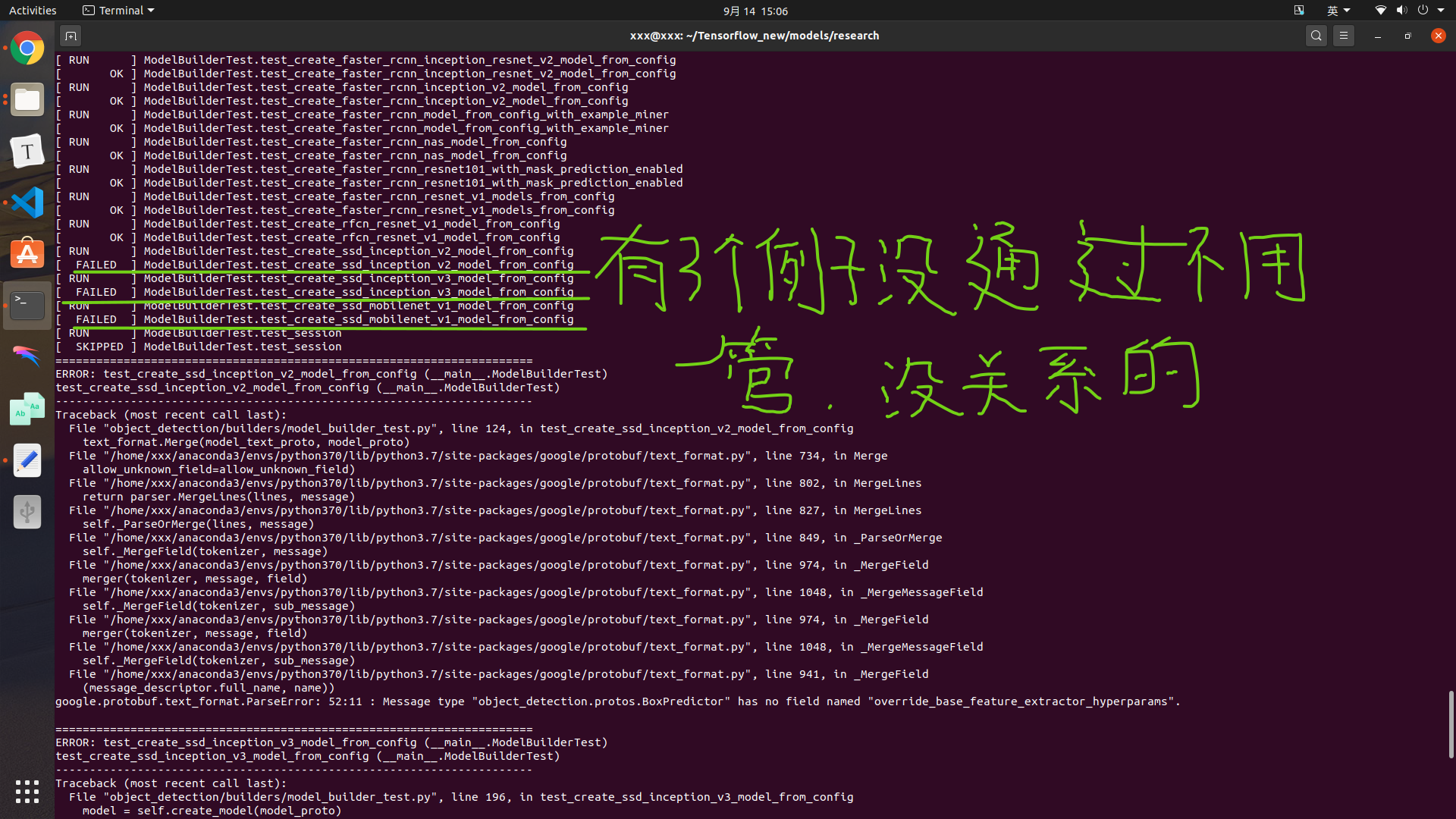
Task: Open the Files manager dock icon
Action: [x=27, y=99]
